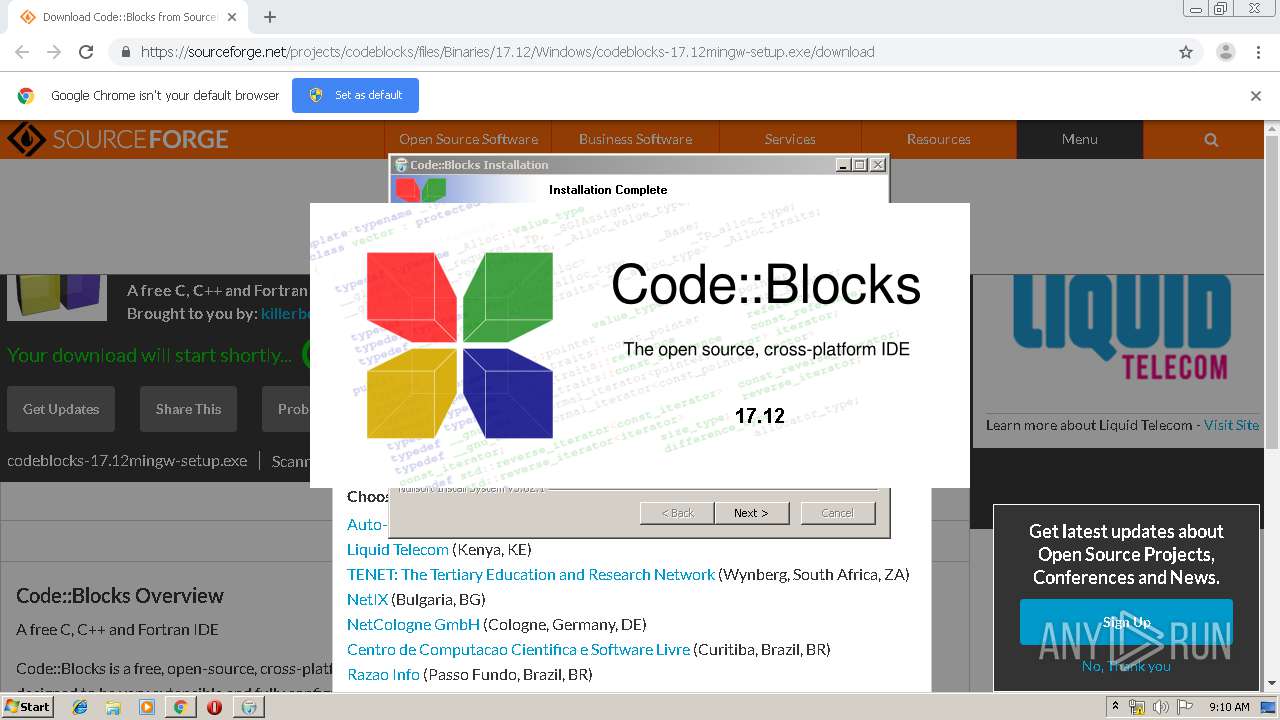Click Sign Up for updates button

click(1126, 622)
